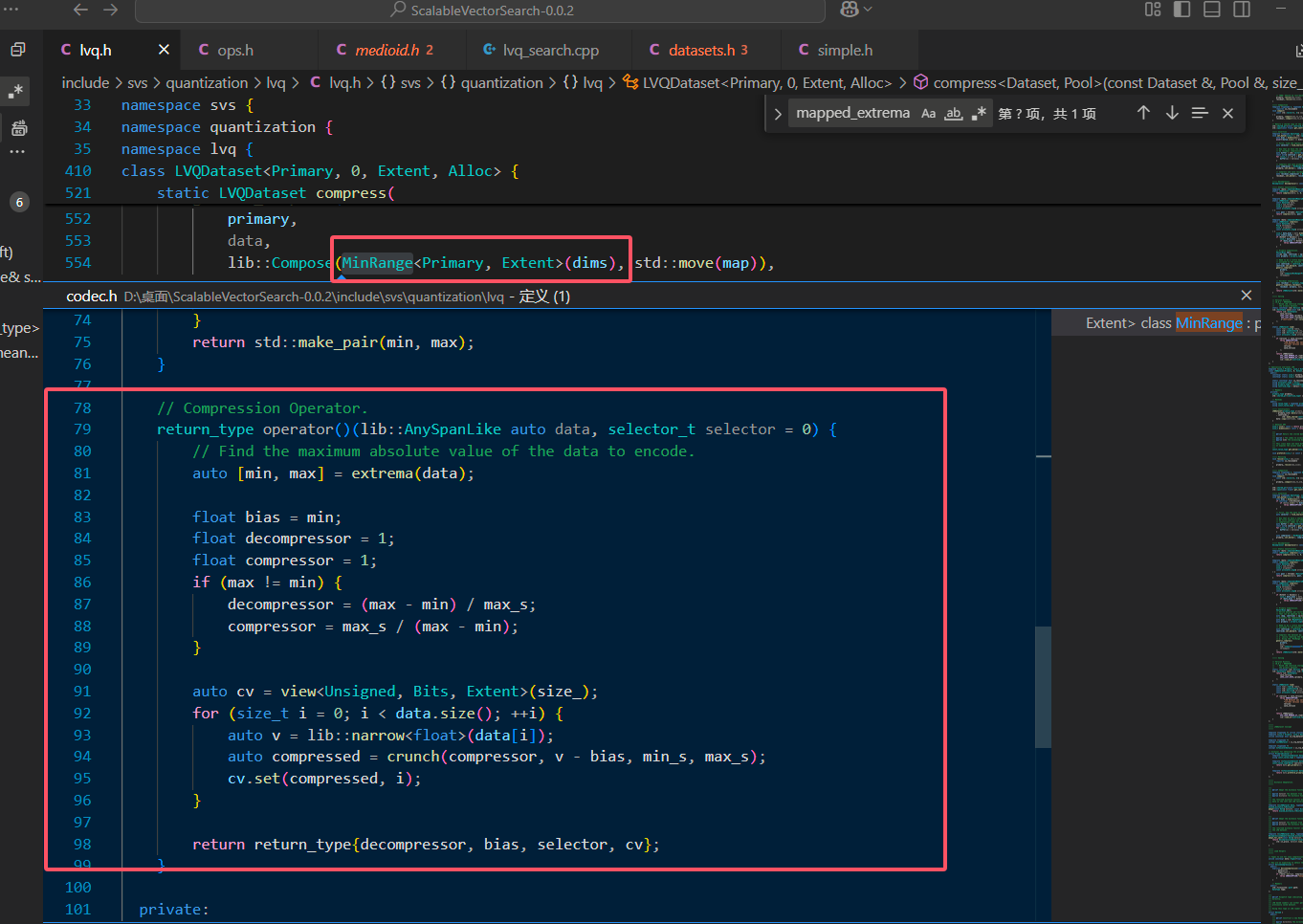Open the Copilot dropdown arrow
Viewport: 1303px width, 924px height.
868,10
